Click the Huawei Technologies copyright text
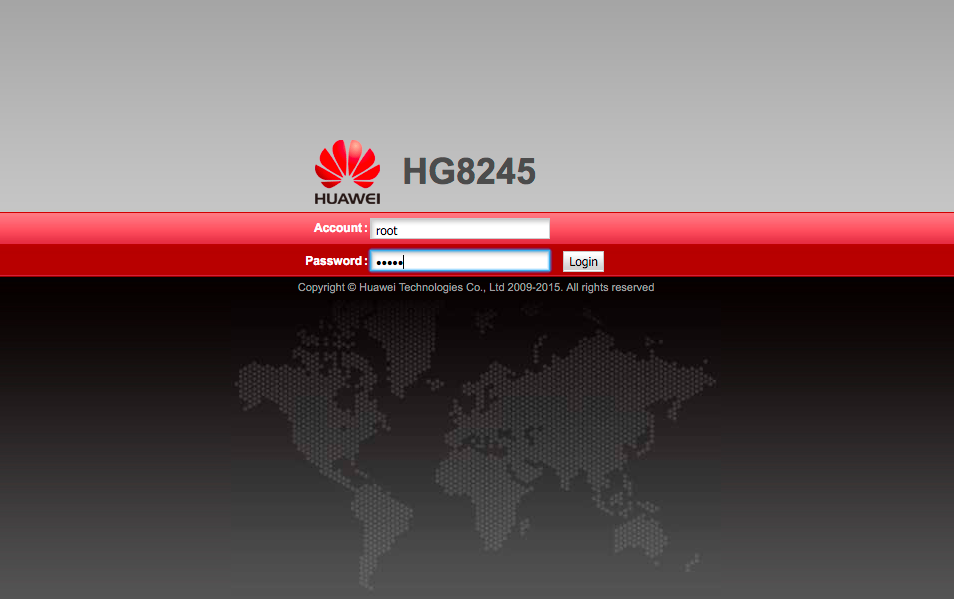This screenshot has height=599, width=955. click(476, 287)
